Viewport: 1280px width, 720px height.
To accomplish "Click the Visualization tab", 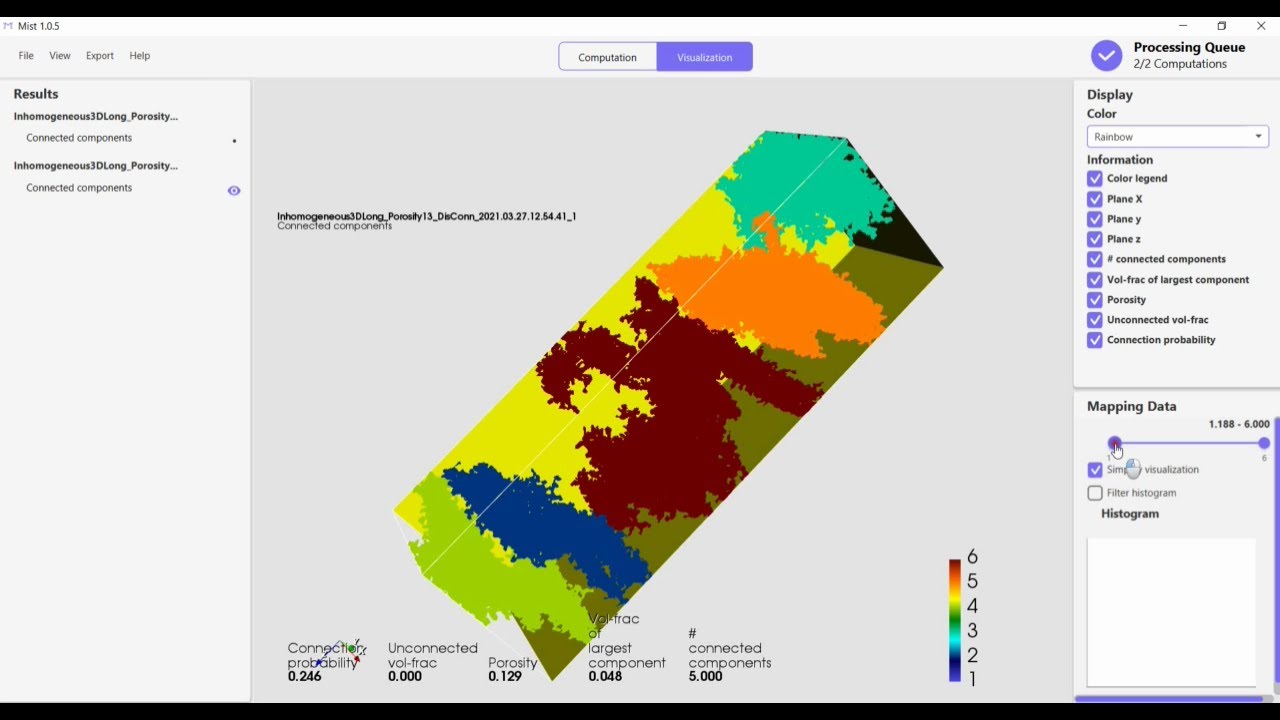I will click(x=704, y=57).
